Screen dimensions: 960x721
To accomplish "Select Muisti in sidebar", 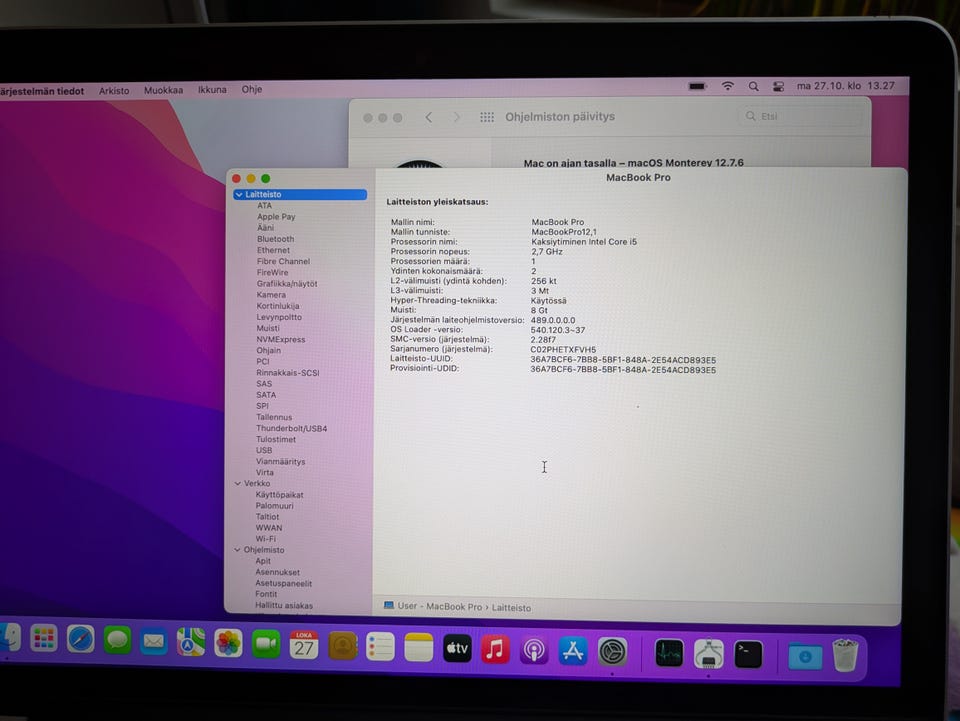I will [268, 329].
